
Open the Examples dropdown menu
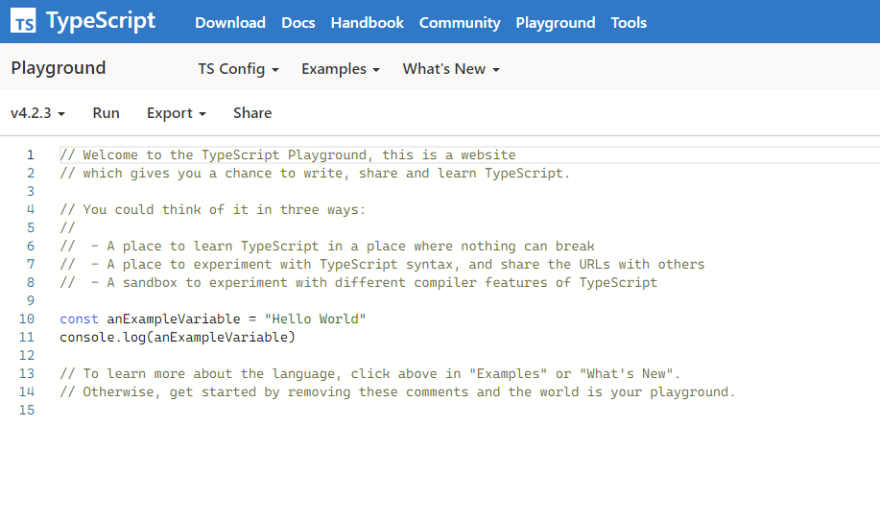(x=341, y=68)
